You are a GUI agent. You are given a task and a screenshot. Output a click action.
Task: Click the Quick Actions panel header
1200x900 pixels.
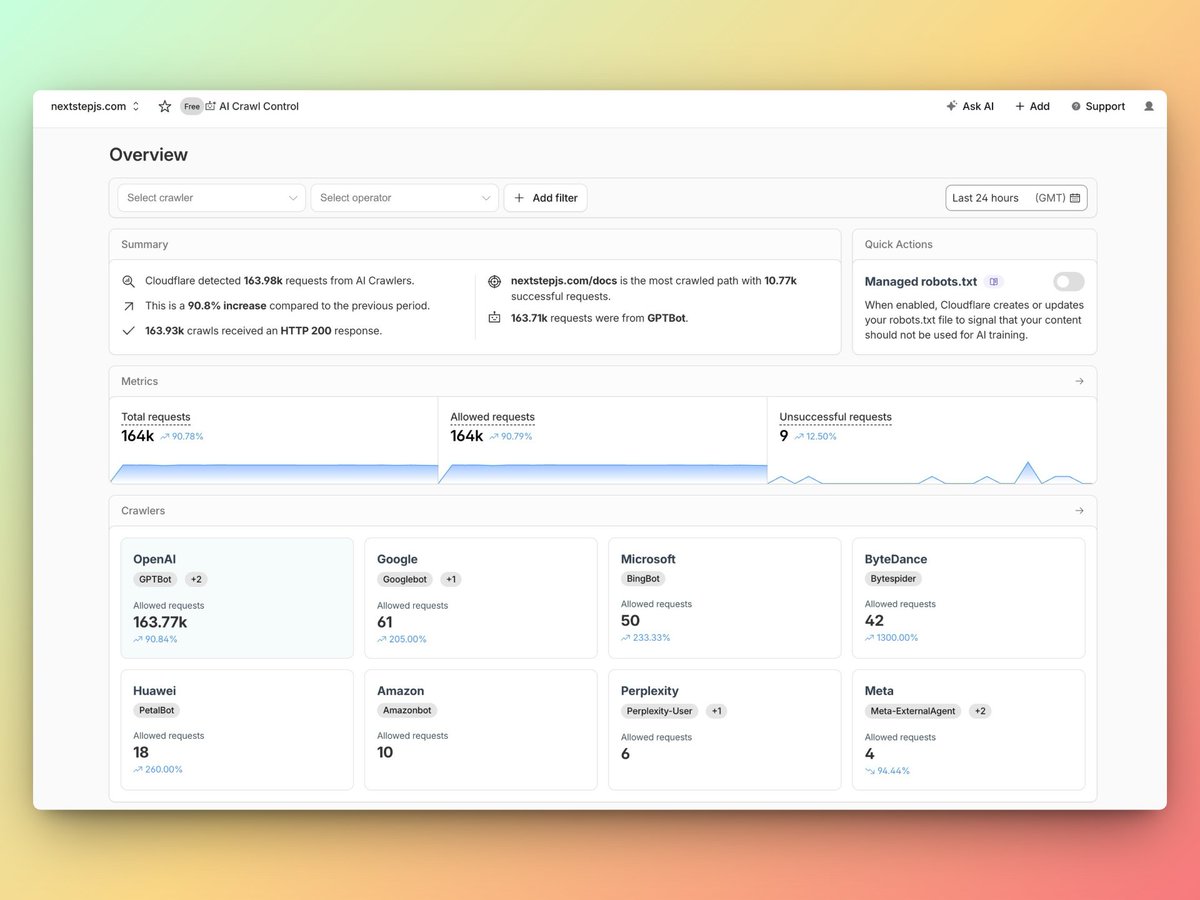tap(974, 244)
